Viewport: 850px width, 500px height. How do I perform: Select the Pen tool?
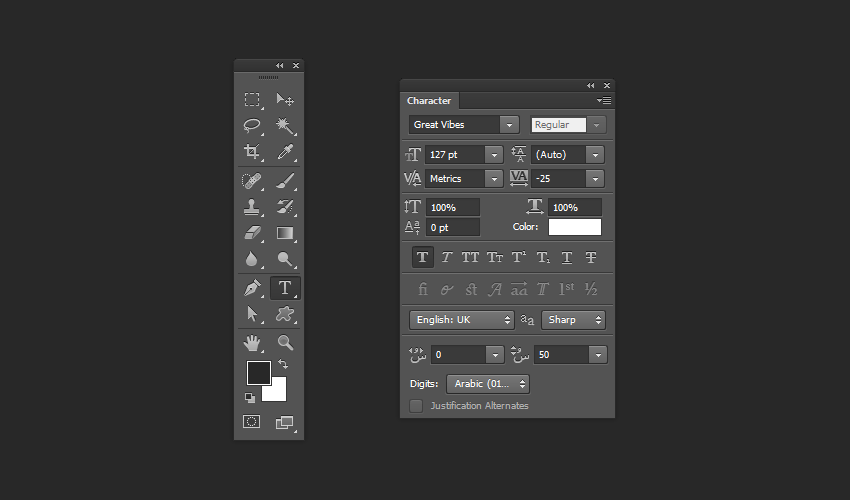252,287
